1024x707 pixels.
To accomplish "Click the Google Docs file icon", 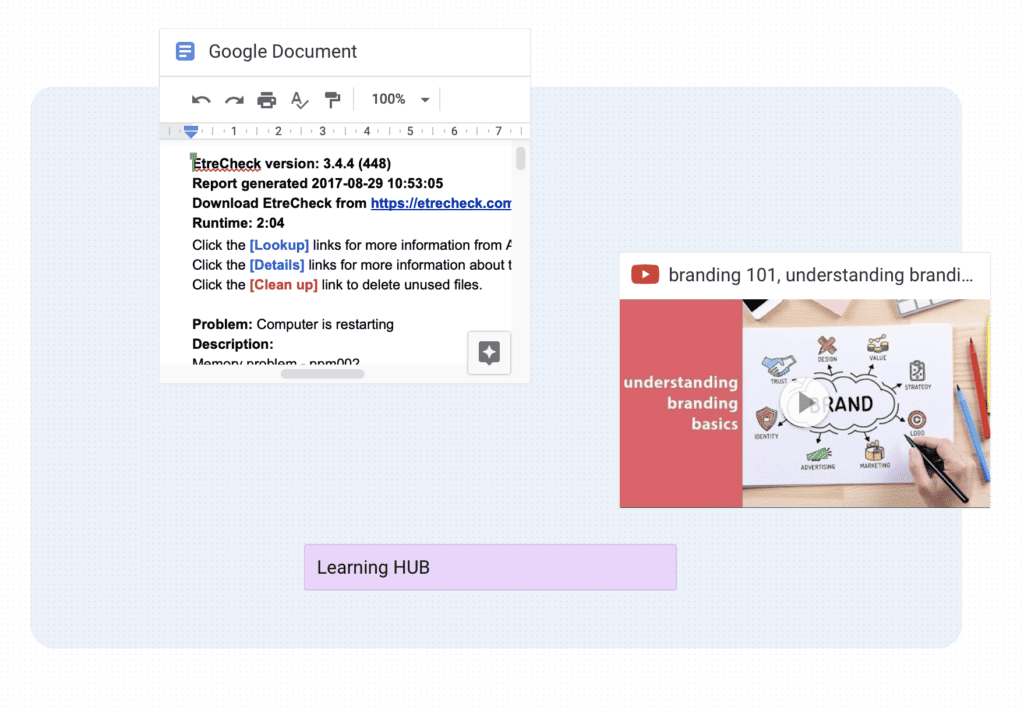I will coord(185,52).
